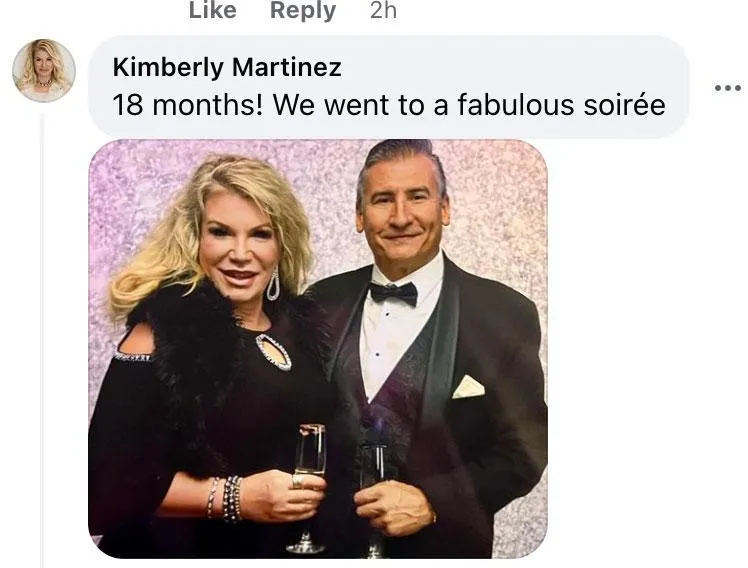Click the beaded bracelets on the woman's wrist
This screenshot has width=748, height=568.
tap(229, 497)
